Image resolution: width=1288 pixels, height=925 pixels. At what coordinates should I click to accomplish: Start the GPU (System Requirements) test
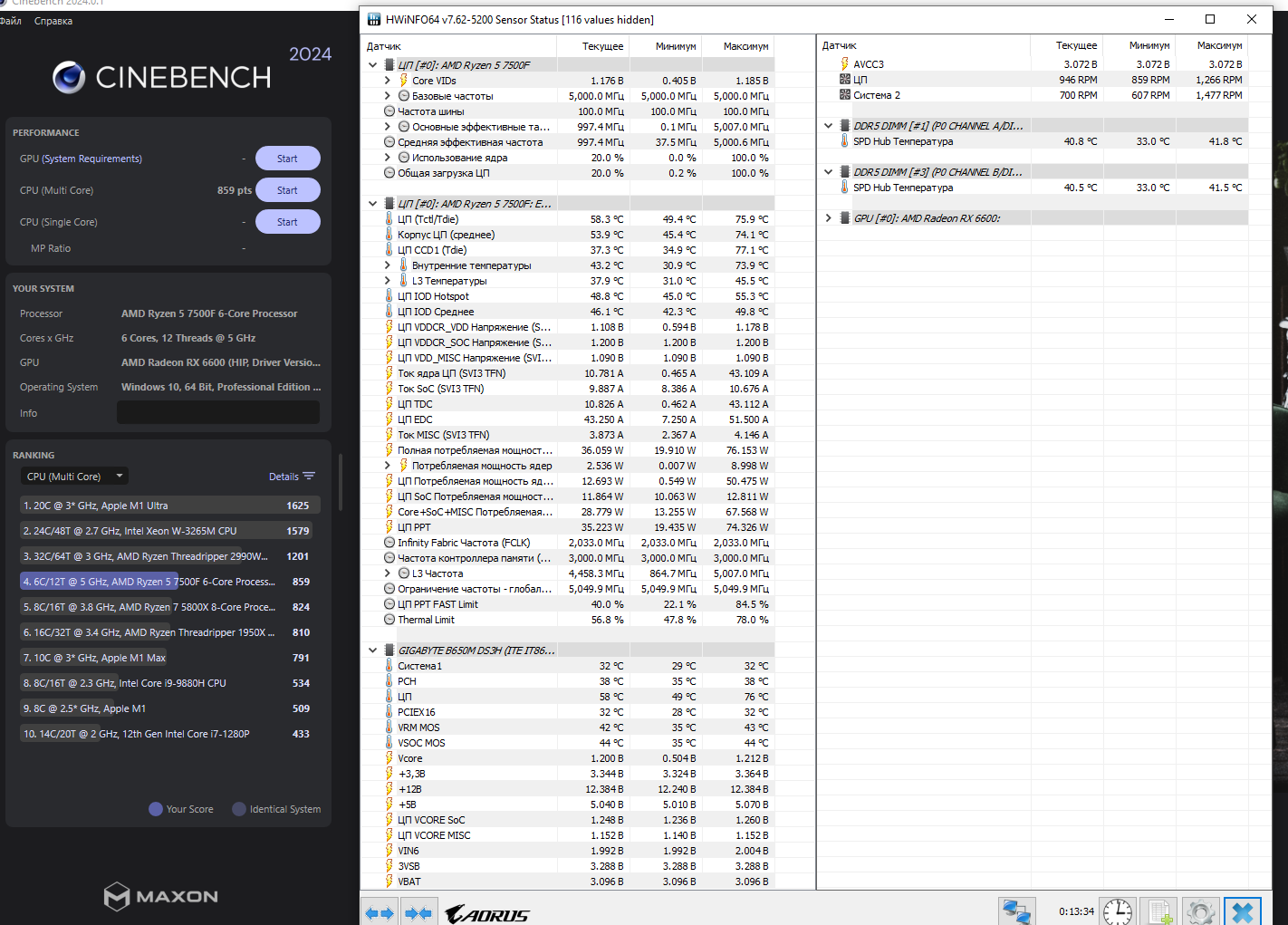pos(287,159)
